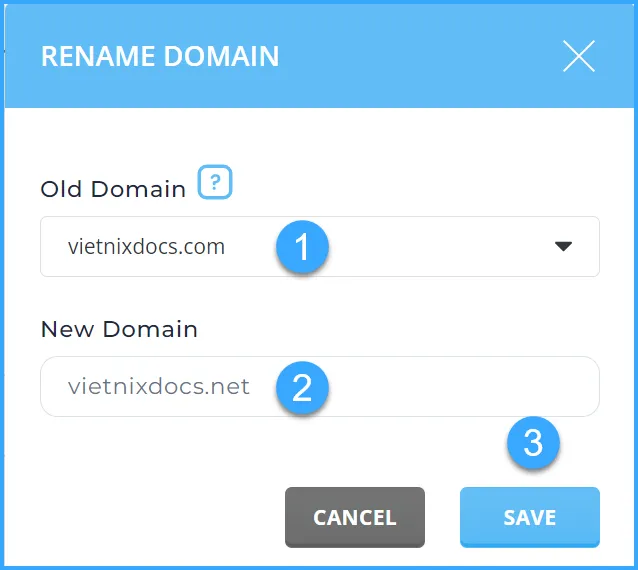The width and height of the screenshot is (638, 570).
Task: Open the Old Domain help icon
Action: pos(215,184)
